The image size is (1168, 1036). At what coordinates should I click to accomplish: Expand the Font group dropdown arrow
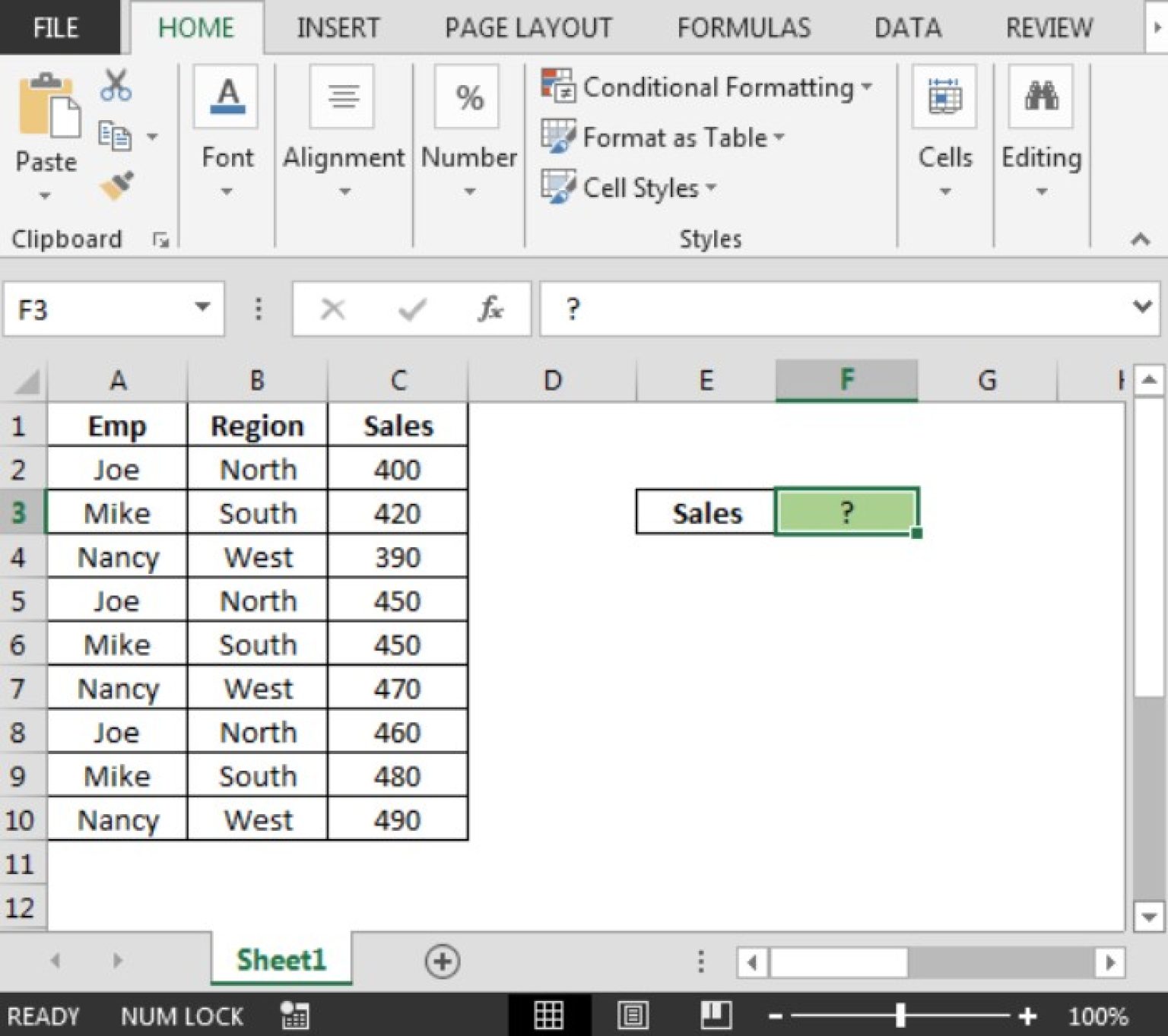click(x=226, y=192)
